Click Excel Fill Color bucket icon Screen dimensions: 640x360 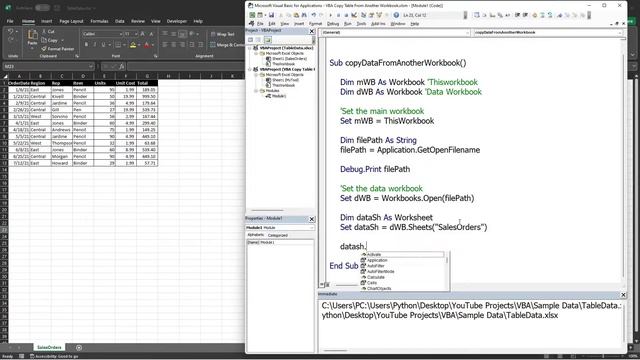[133, 44]
